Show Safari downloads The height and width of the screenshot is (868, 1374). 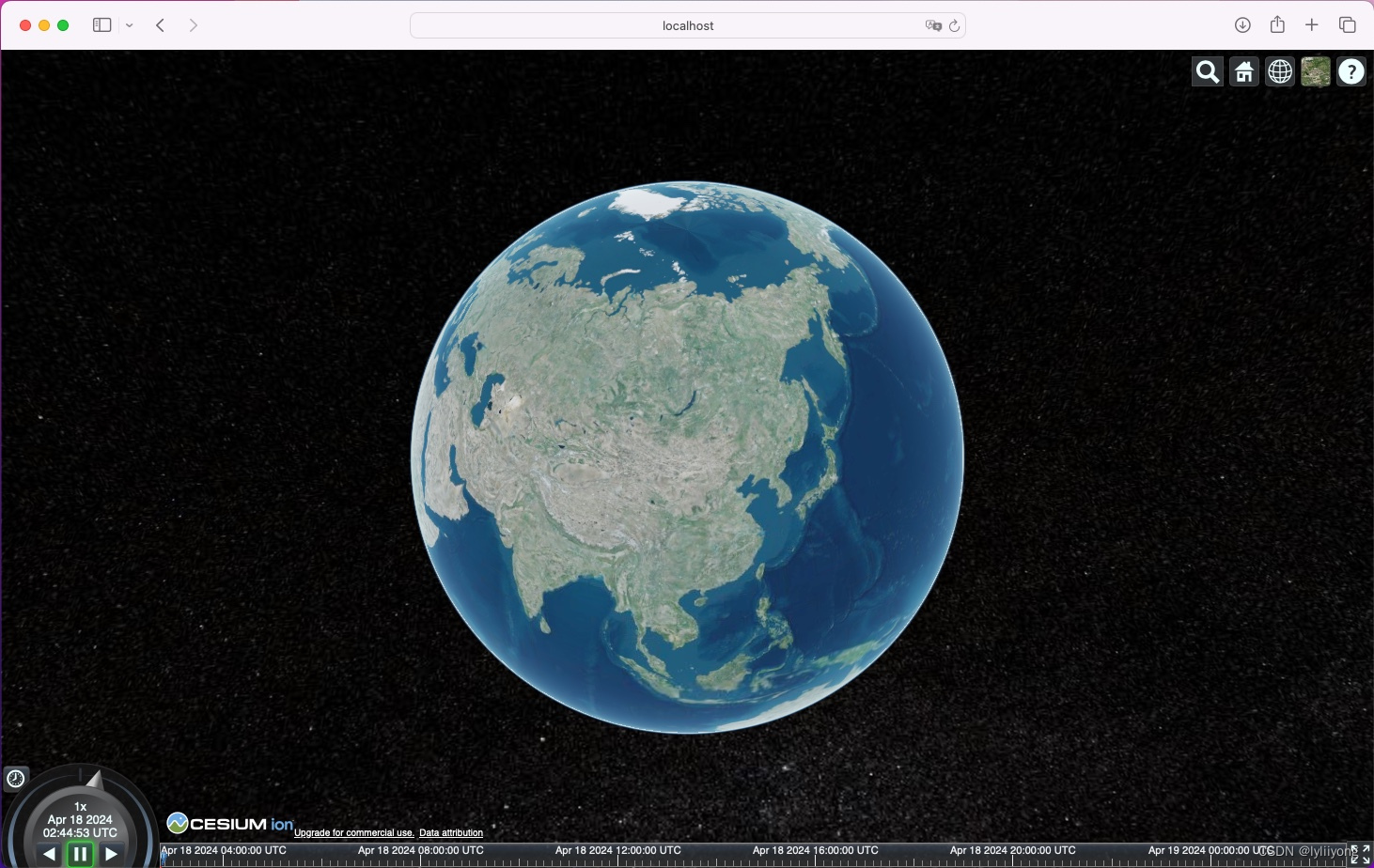[1242, 25]
